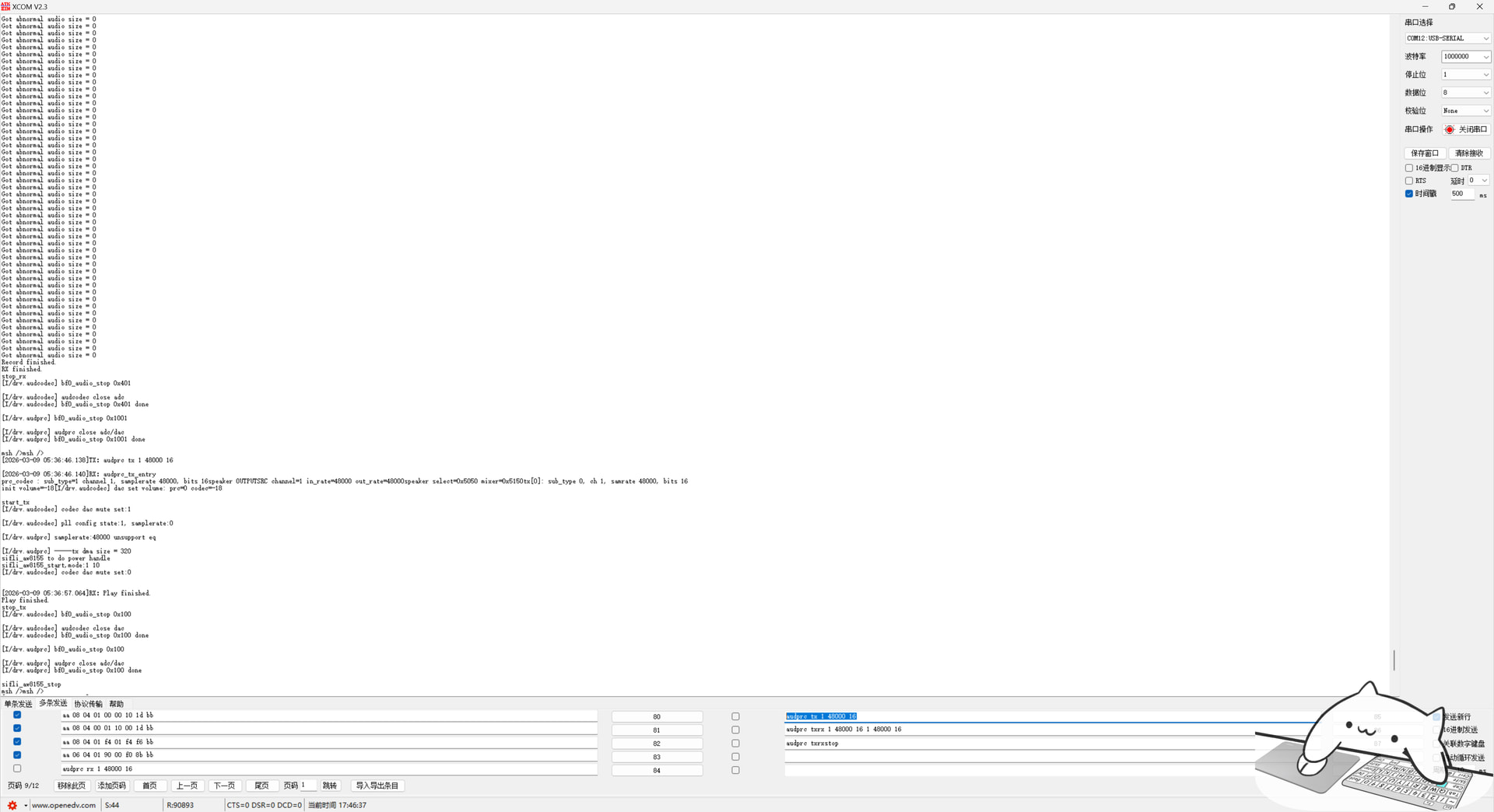Restore the window using the restore-down icon
1494x812 pixels.
click(1452, 6)
